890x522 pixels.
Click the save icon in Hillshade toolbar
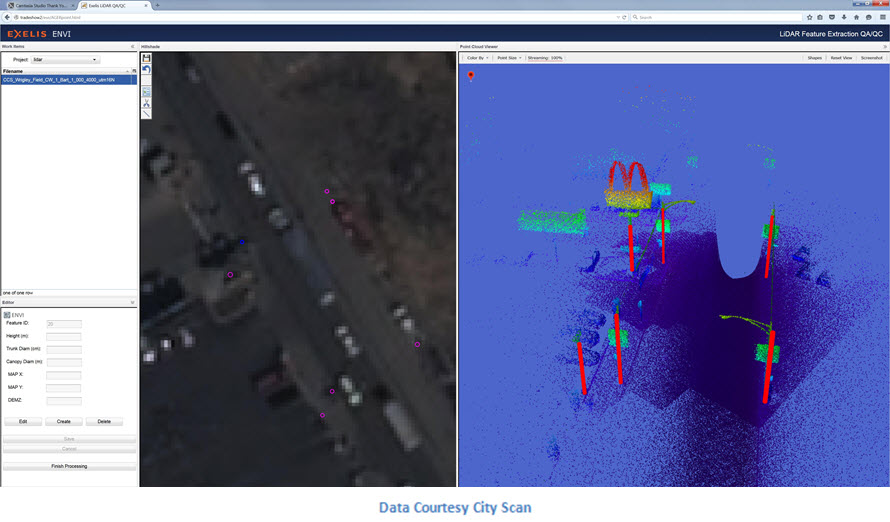[146, 58]
